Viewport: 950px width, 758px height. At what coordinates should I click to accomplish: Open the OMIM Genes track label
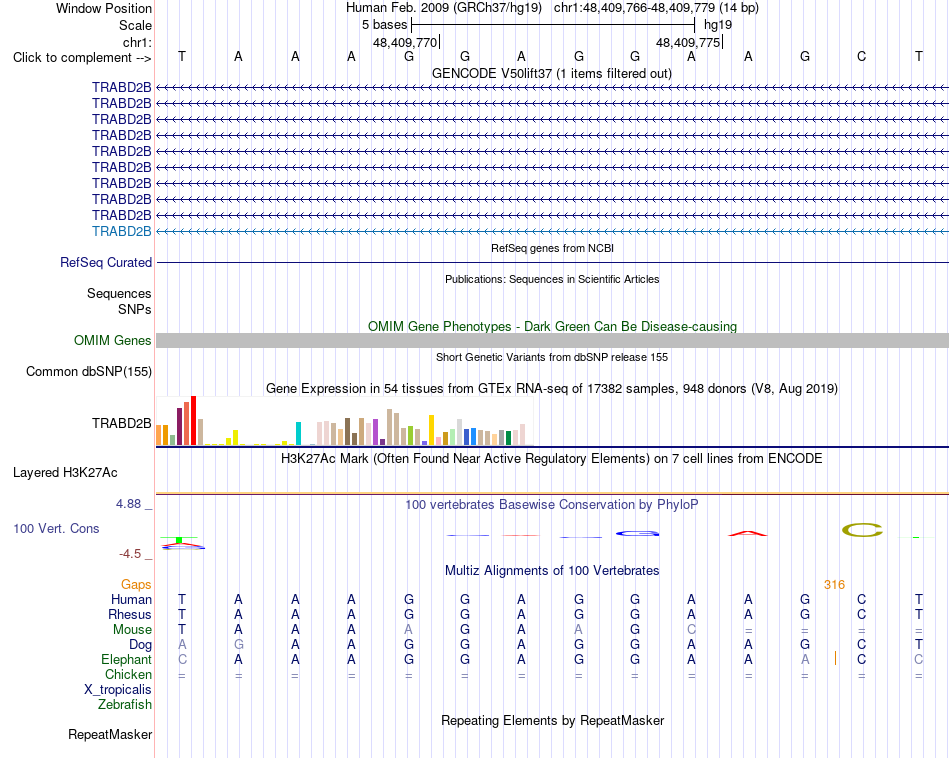pyautogui.click(x=112, y=341)
